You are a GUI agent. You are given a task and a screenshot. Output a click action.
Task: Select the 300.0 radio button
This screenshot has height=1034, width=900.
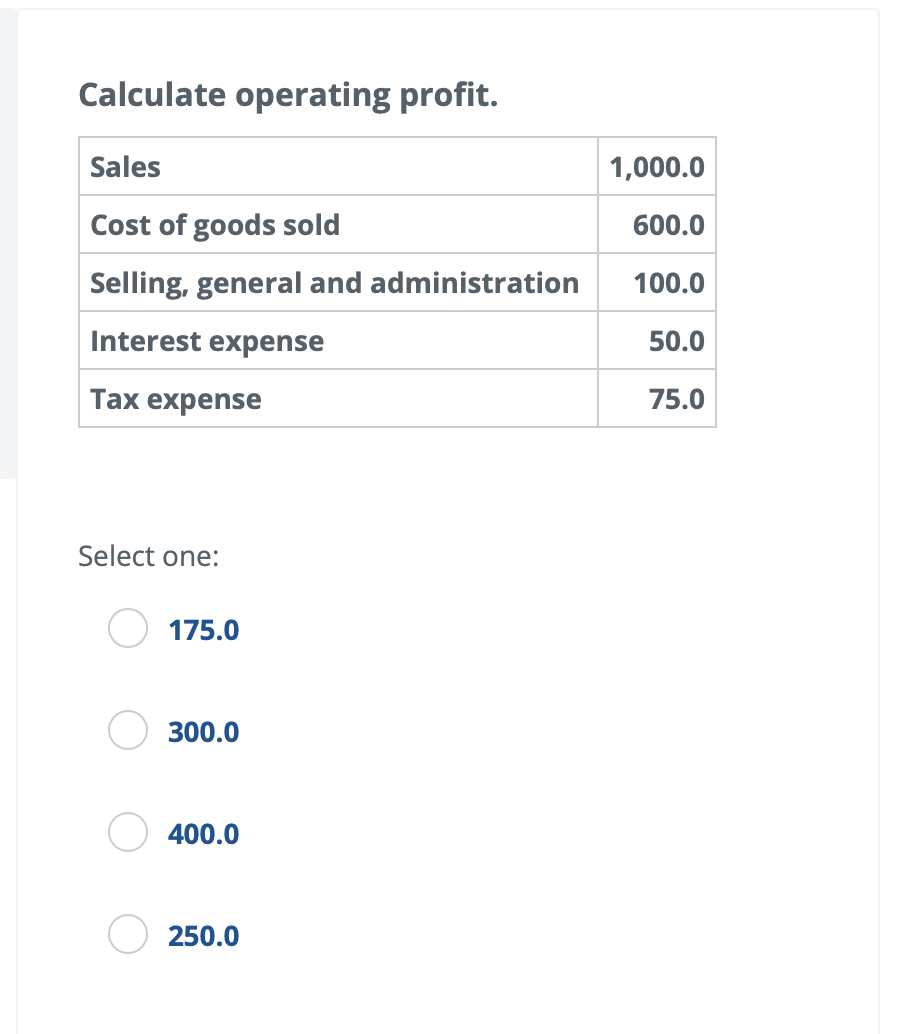tap(127, 731)
